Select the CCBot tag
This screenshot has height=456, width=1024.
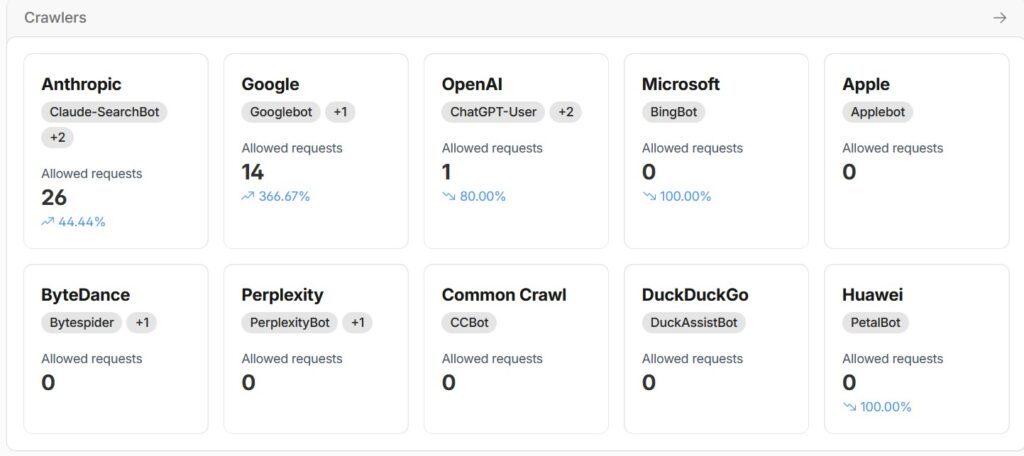[469, 323]
